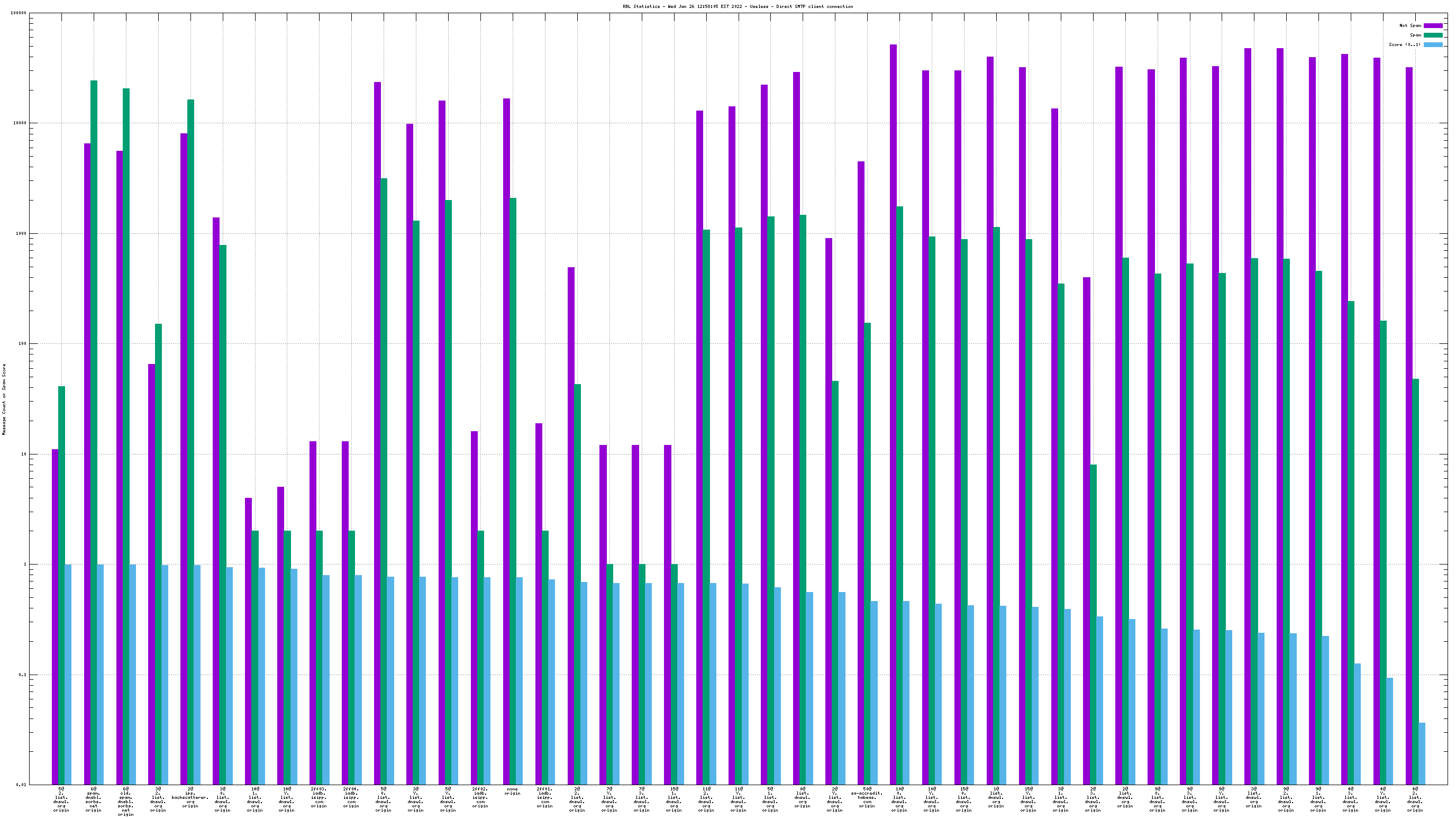Image resolution: width=1456 pixels, height=819 pixels.
Task: Click the 0.1 y-axis tick label
Action: point(22,675)
